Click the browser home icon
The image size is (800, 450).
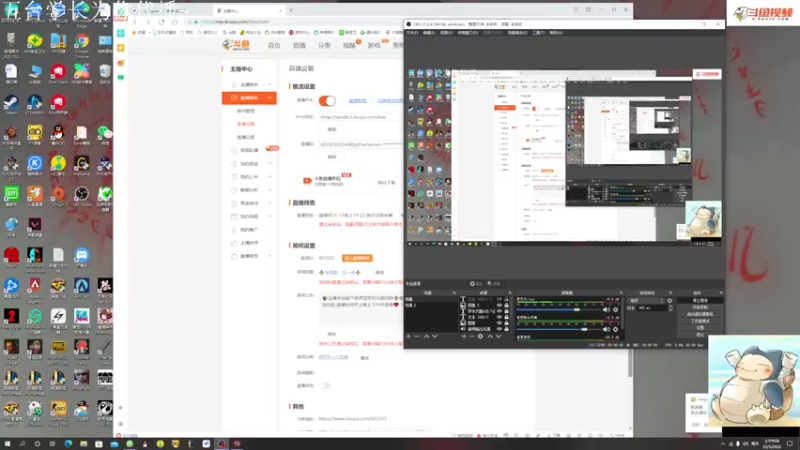[x=174, y=22]
